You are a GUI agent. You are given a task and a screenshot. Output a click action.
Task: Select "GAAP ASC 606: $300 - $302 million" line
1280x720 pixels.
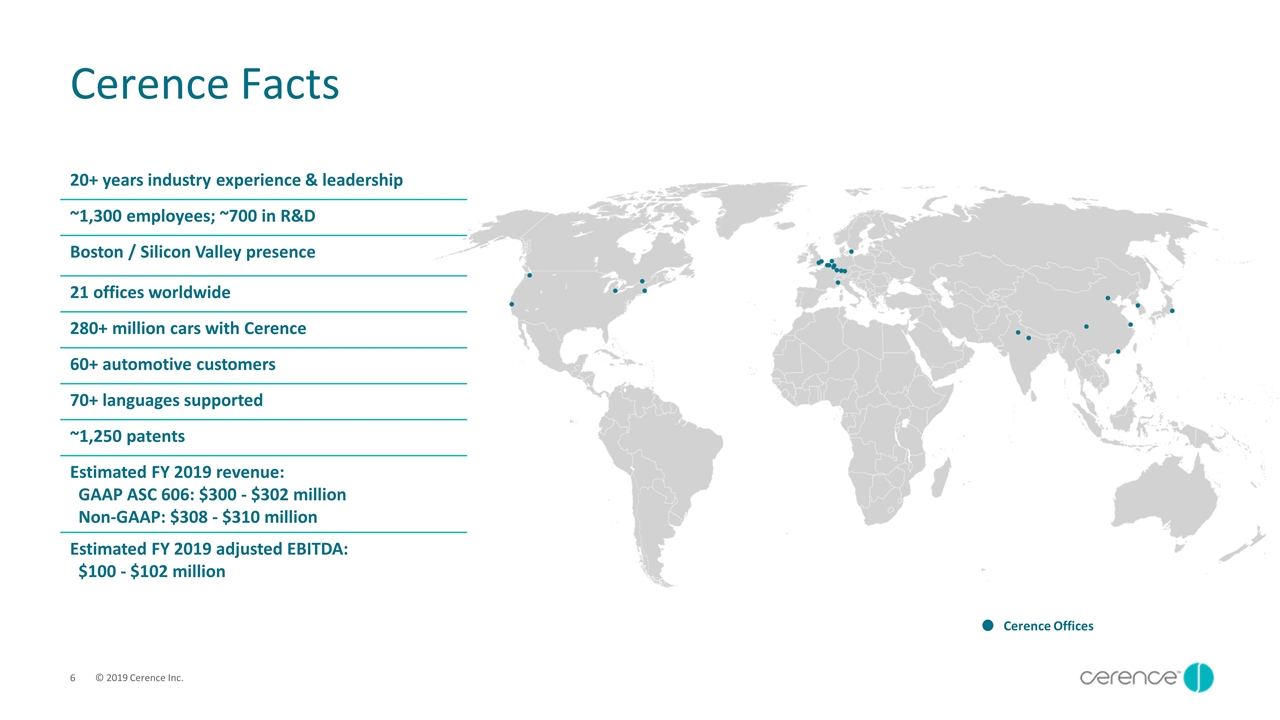212,495
